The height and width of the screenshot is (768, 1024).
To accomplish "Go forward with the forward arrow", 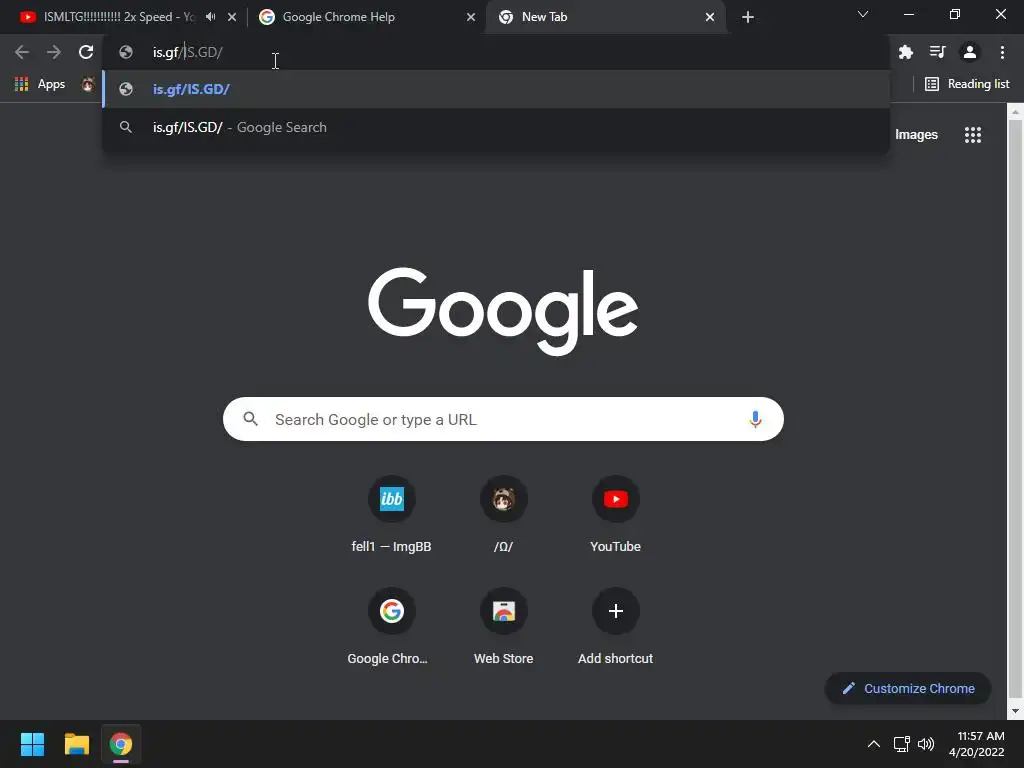I will coord(54,52).
